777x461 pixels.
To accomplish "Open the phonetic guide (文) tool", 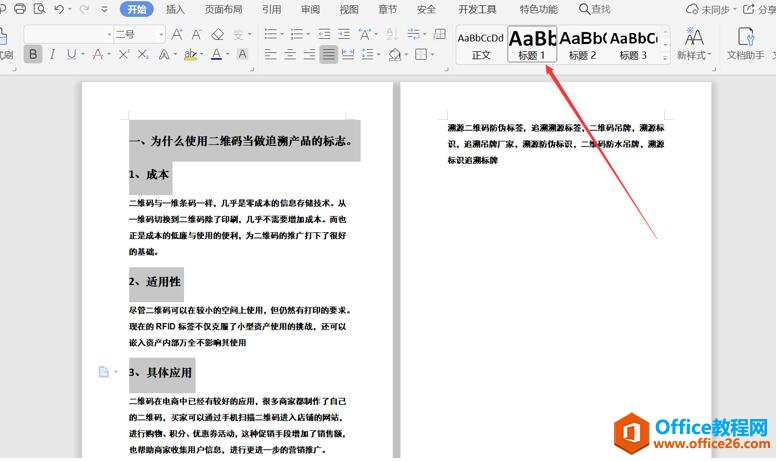I will (x=239, y=34).
